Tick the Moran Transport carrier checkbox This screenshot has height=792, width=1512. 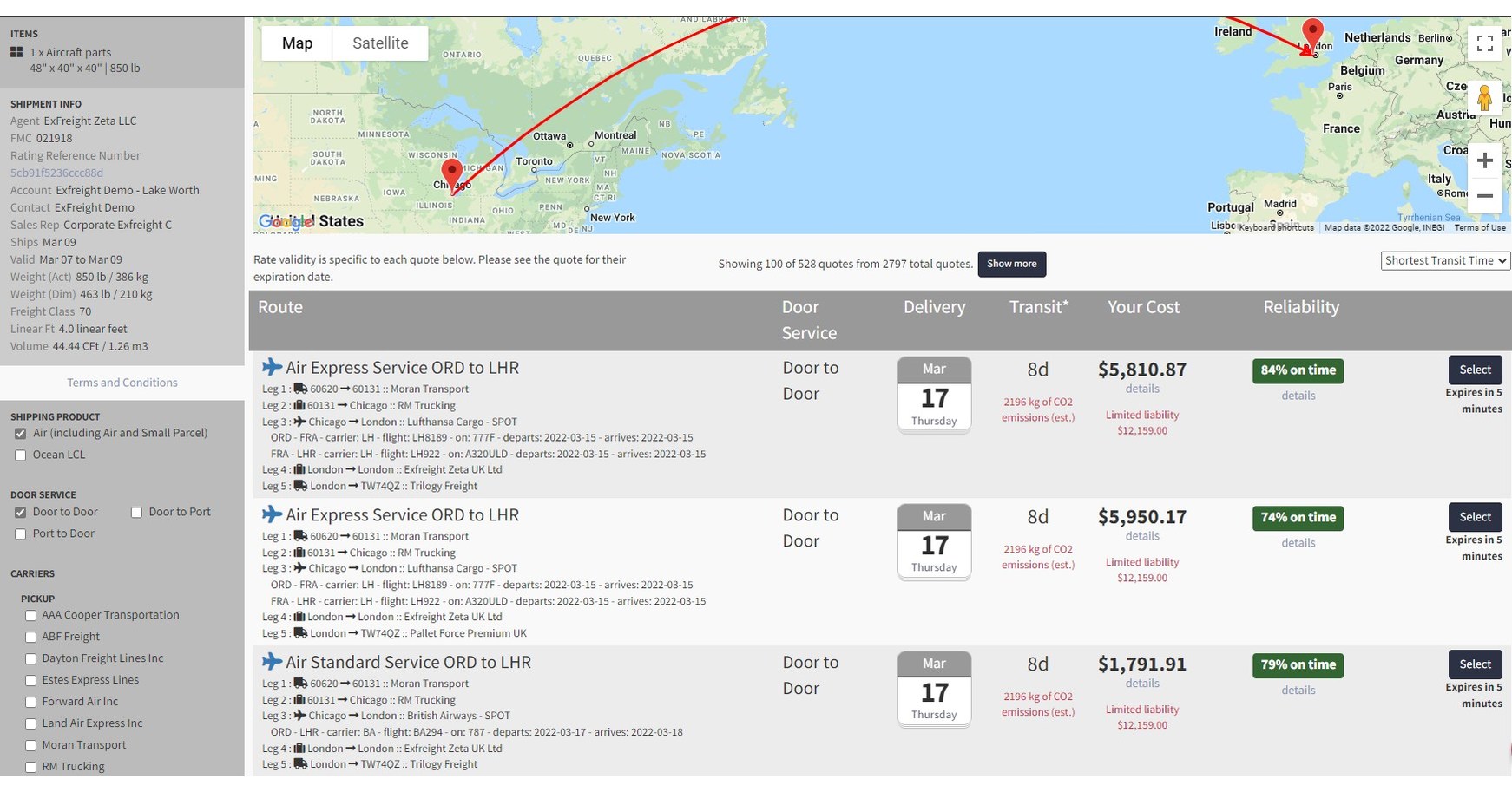point(30,745)
